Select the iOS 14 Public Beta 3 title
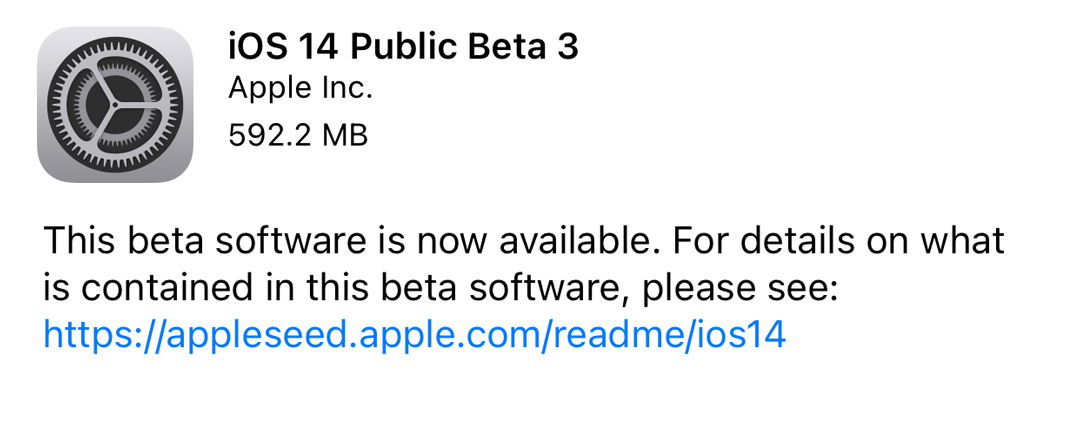1080x438 pixels. pyautogui.click(x=403, y=47)
